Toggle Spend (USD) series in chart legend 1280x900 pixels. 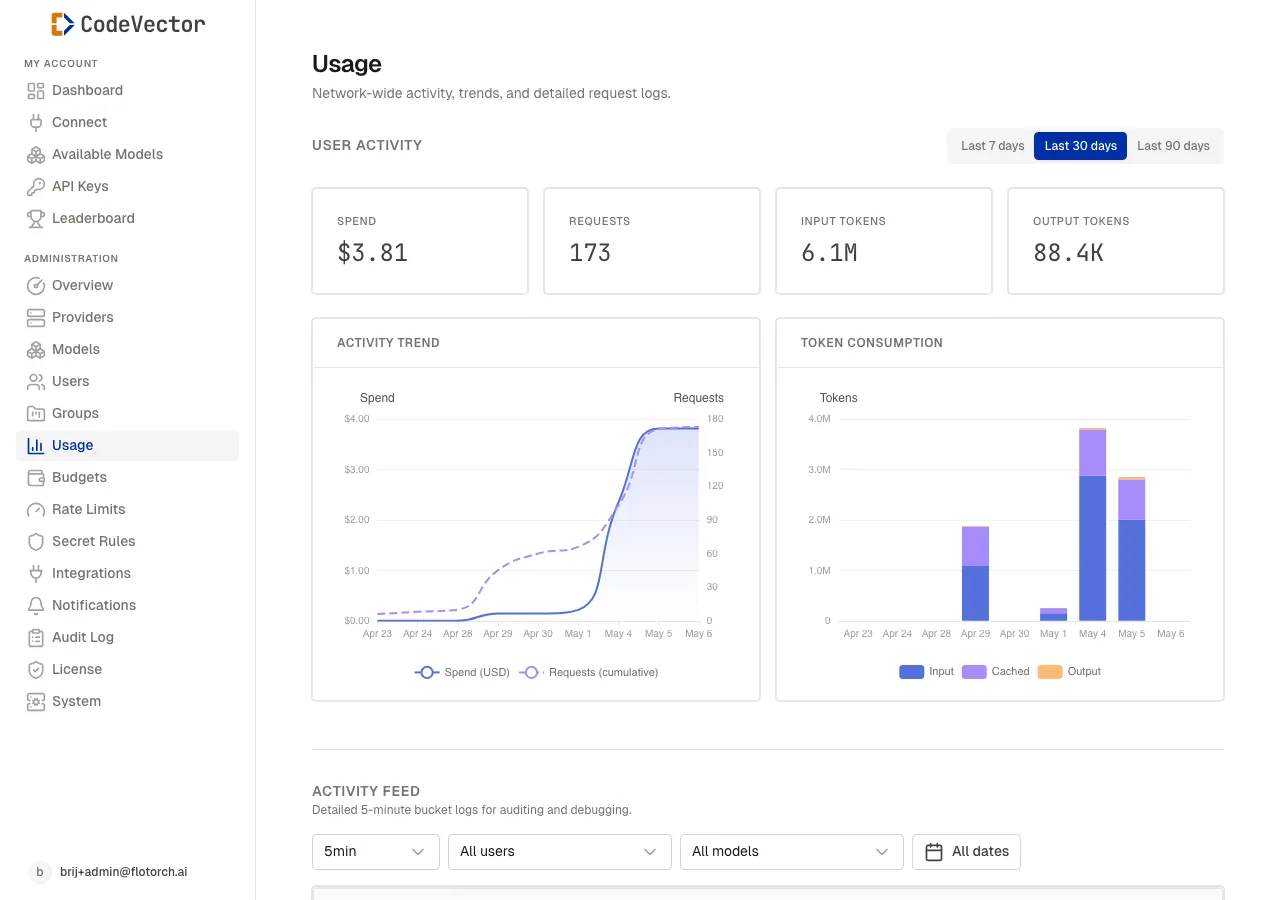(x=462, y=672)
